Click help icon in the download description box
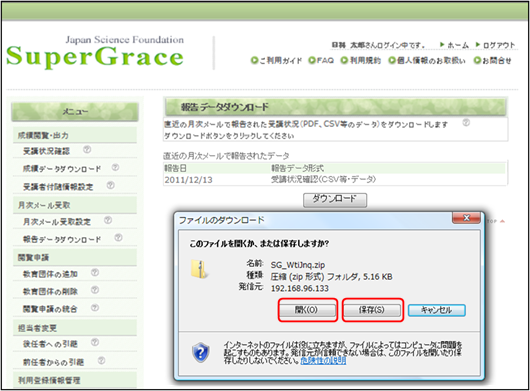Screen dimensions: 530x391 (466, 122)
